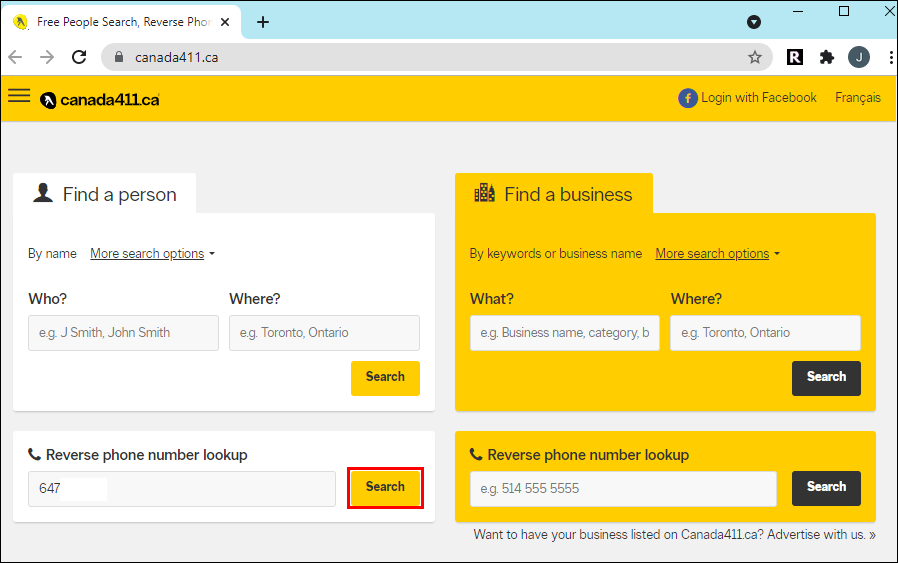Click the person silhouette icon

(x=43, y=193)
